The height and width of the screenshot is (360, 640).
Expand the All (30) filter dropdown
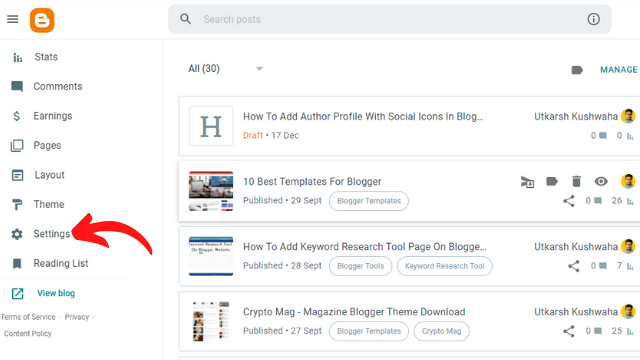point(225,69)
